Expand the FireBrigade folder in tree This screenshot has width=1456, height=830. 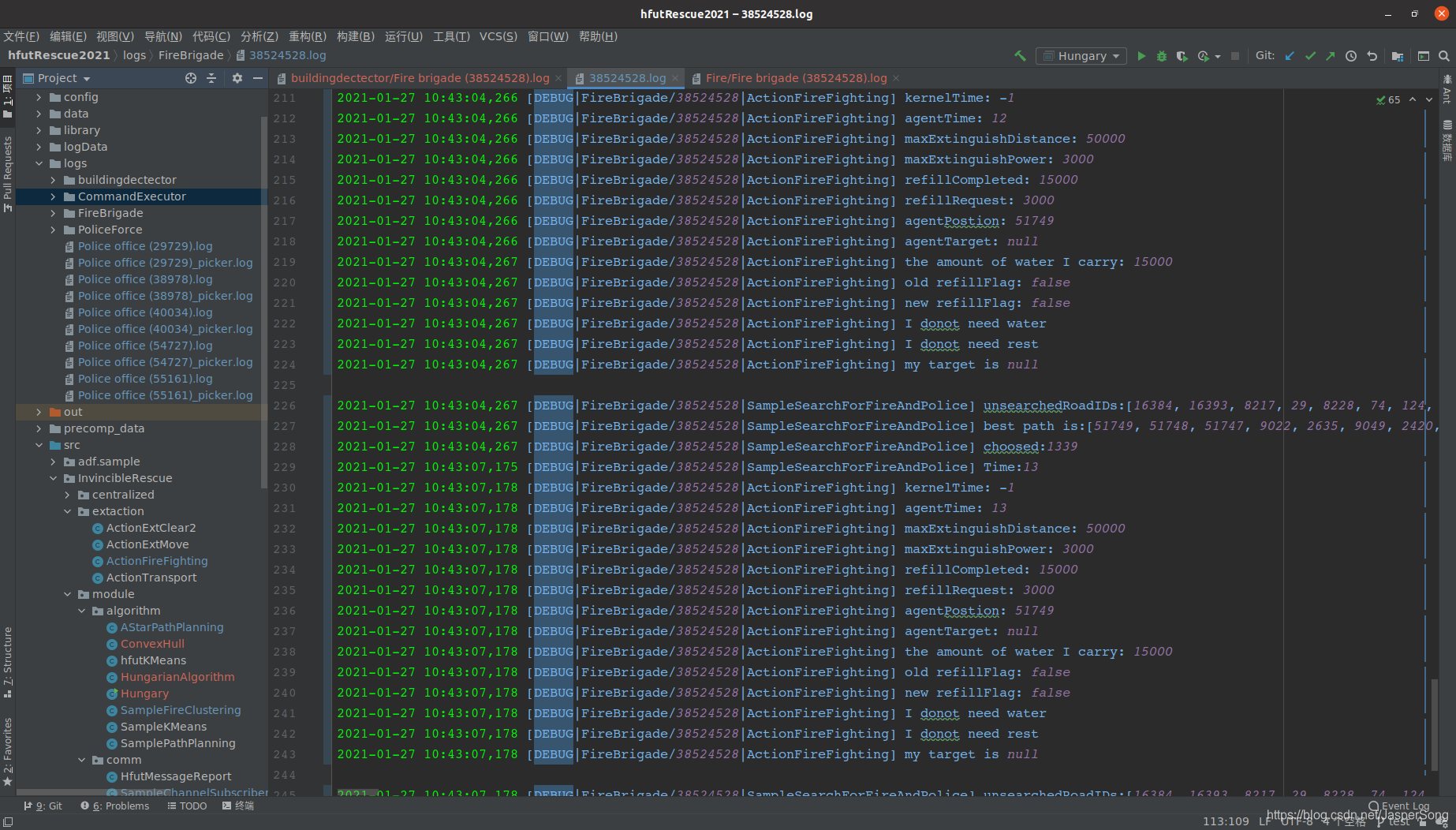click(53, 213)
